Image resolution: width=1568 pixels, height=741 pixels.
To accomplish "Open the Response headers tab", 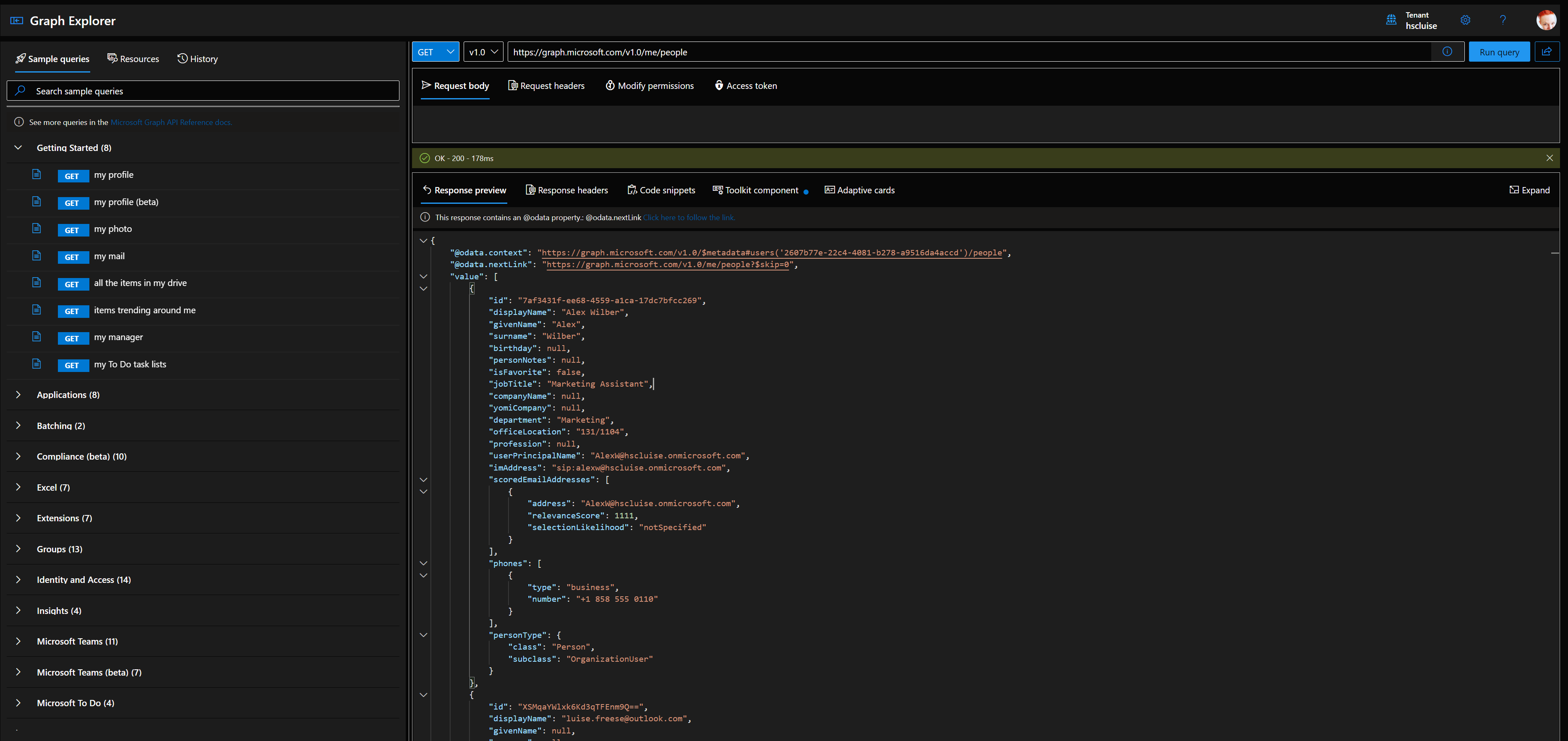I will point(567,190).
